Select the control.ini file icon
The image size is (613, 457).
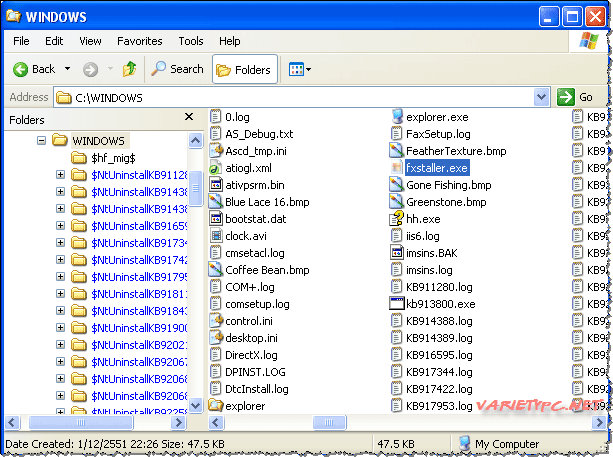point(216,321)
